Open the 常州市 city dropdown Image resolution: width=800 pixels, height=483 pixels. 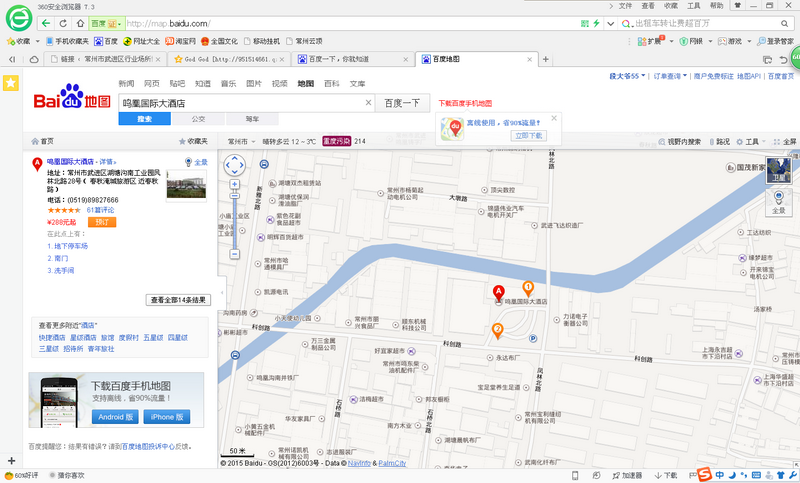(x=241, y=141)
